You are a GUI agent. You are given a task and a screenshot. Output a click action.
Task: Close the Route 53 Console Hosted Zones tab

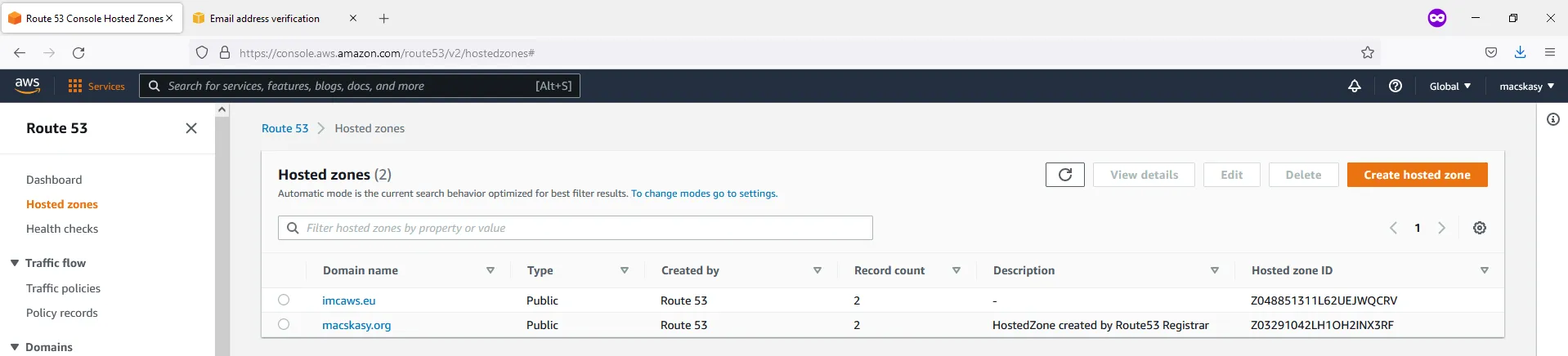[169, 18]
